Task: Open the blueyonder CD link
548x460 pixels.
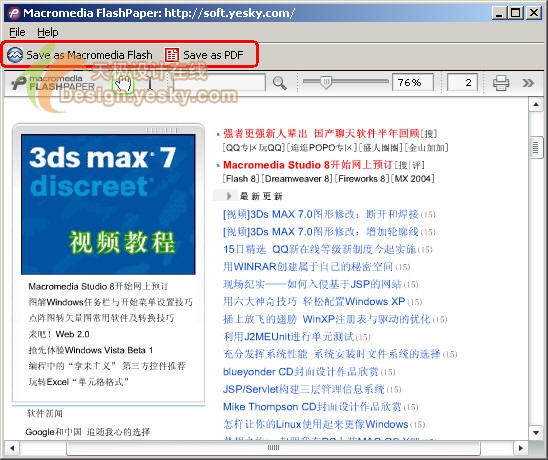Action: tap(301, 372)
